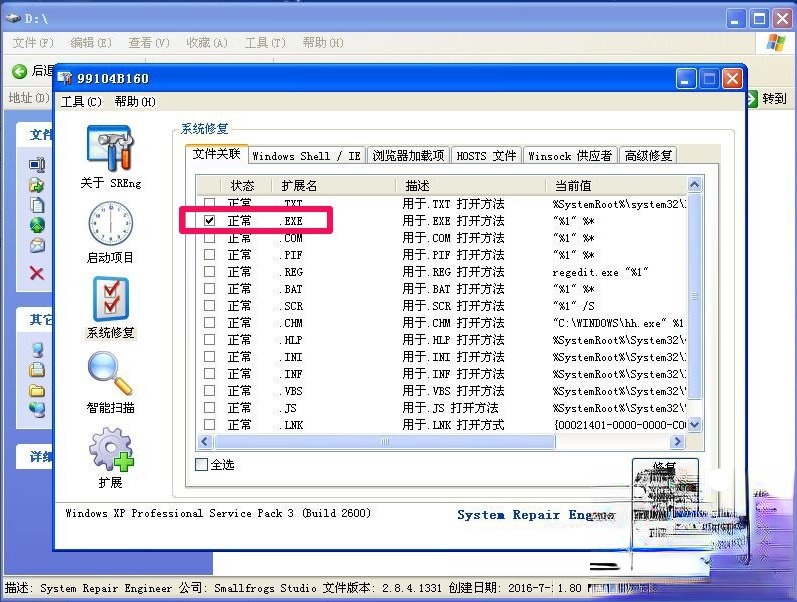797x602 pixels.
Task: Click the copy file icon in the Explorer sidebar
Action: point(37,205)
